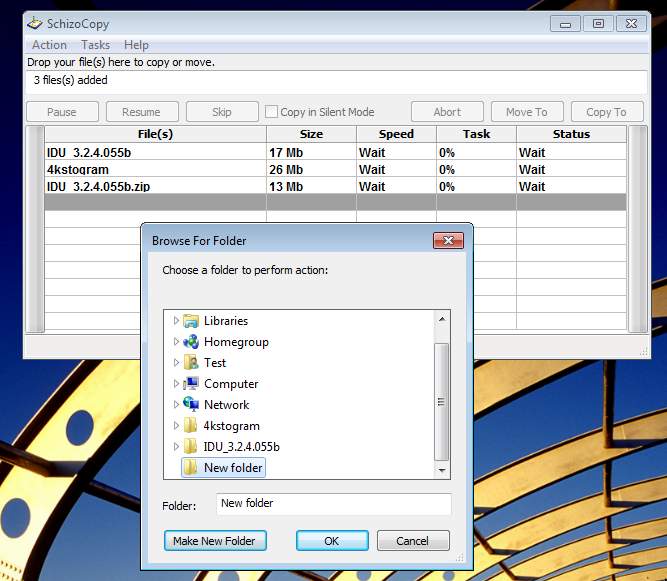Open the Tasks menu
Screen dimensions: 667x581
click(x=95, y=45)
